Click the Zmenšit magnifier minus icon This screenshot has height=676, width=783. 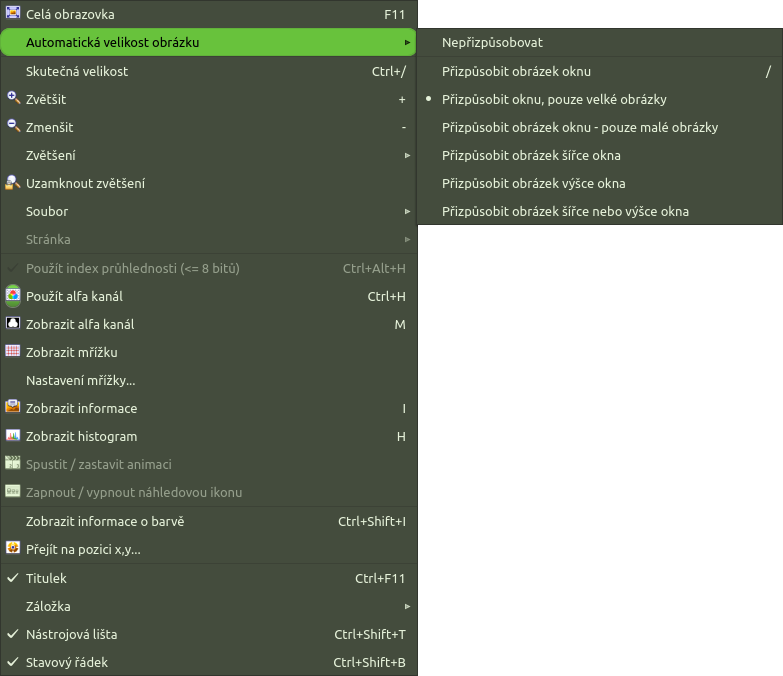[x=13, y=126]
